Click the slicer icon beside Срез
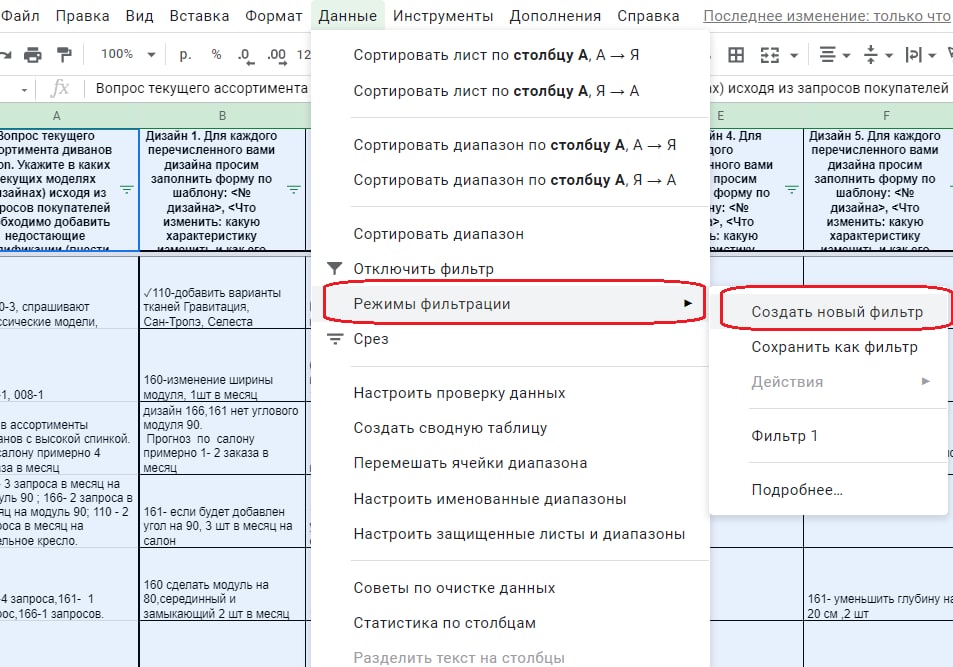953x667 pixels. (x=335, y=339)
